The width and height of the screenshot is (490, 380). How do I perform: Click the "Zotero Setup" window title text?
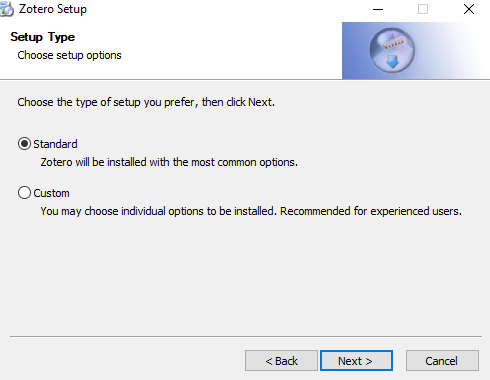pyautogui.click(x=53, y=9)
